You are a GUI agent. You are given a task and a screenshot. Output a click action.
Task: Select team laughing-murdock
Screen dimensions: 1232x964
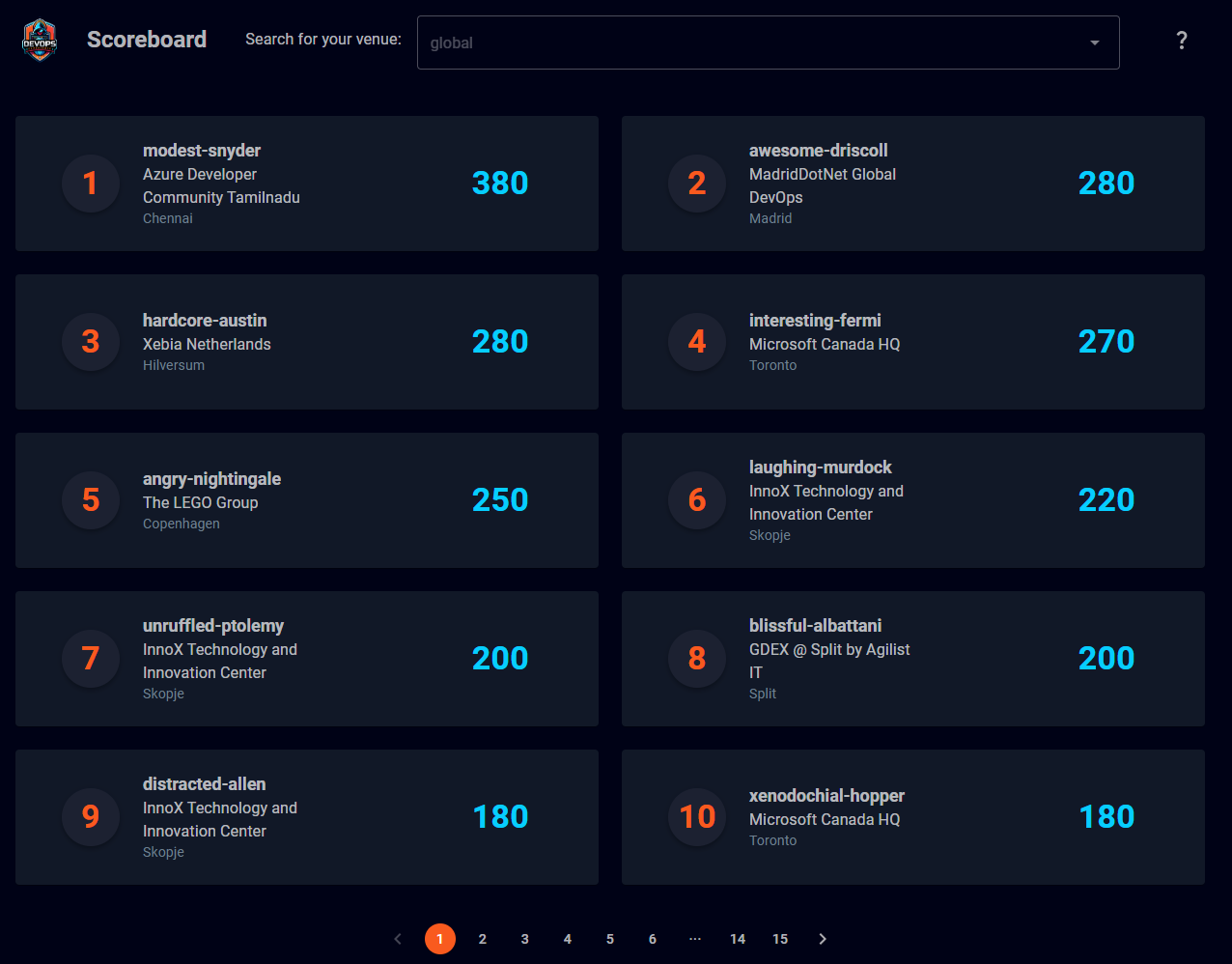[821, 468]
